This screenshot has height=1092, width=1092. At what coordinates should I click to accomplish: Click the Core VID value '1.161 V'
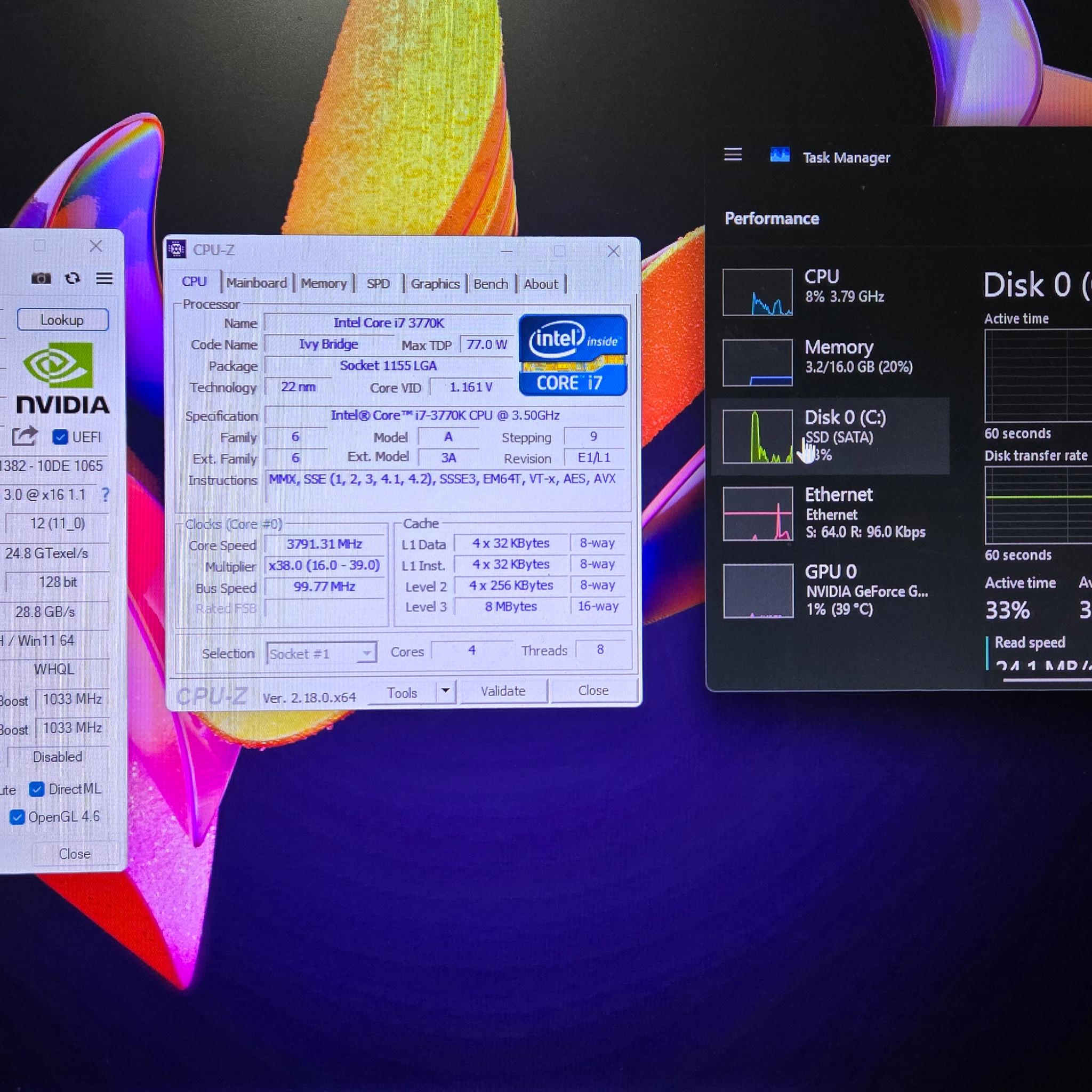point(471,387)
